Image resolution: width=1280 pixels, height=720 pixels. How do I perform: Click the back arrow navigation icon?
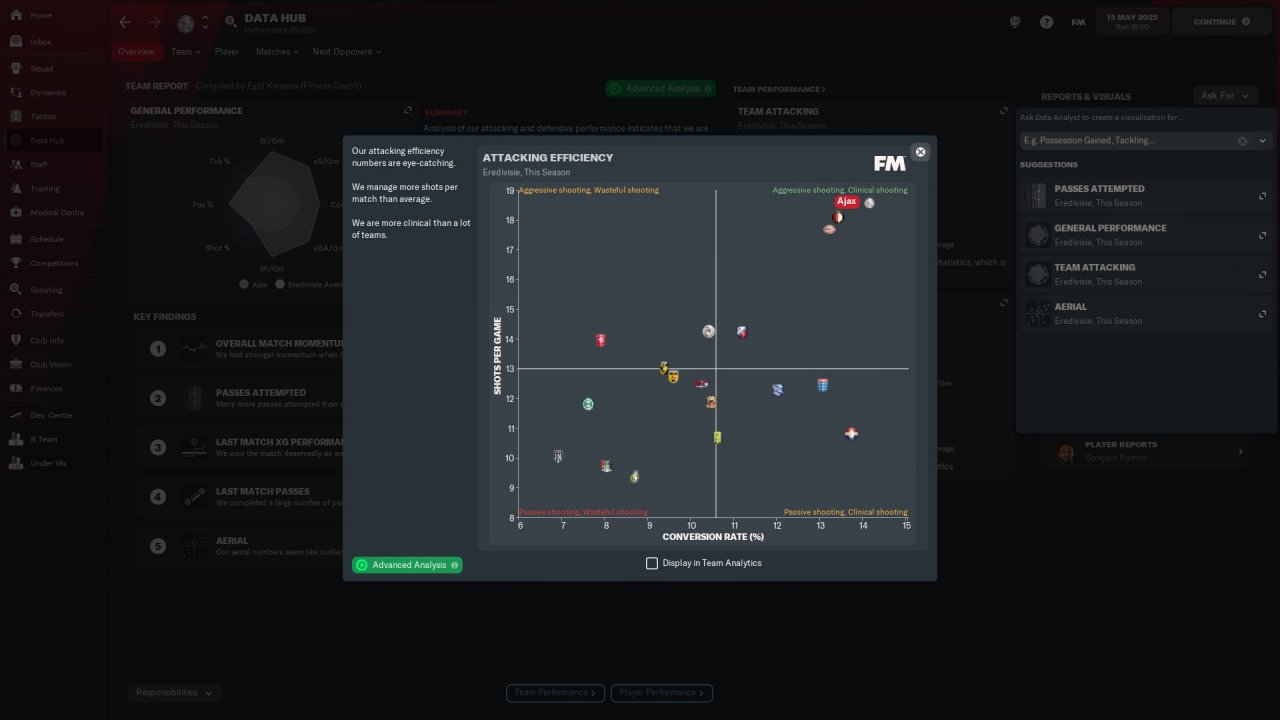(x=125, y=22)
